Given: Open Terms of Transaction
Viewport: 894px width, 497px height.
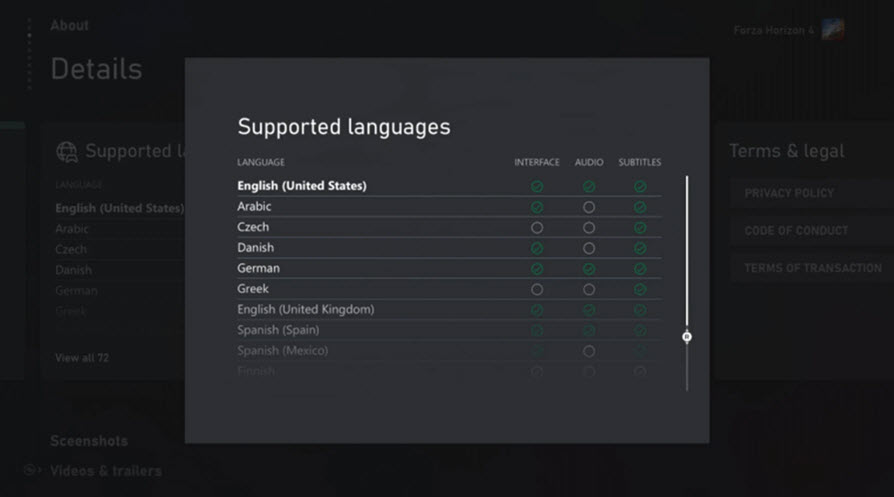Looking at the screenshot, I should click(812, 268).
